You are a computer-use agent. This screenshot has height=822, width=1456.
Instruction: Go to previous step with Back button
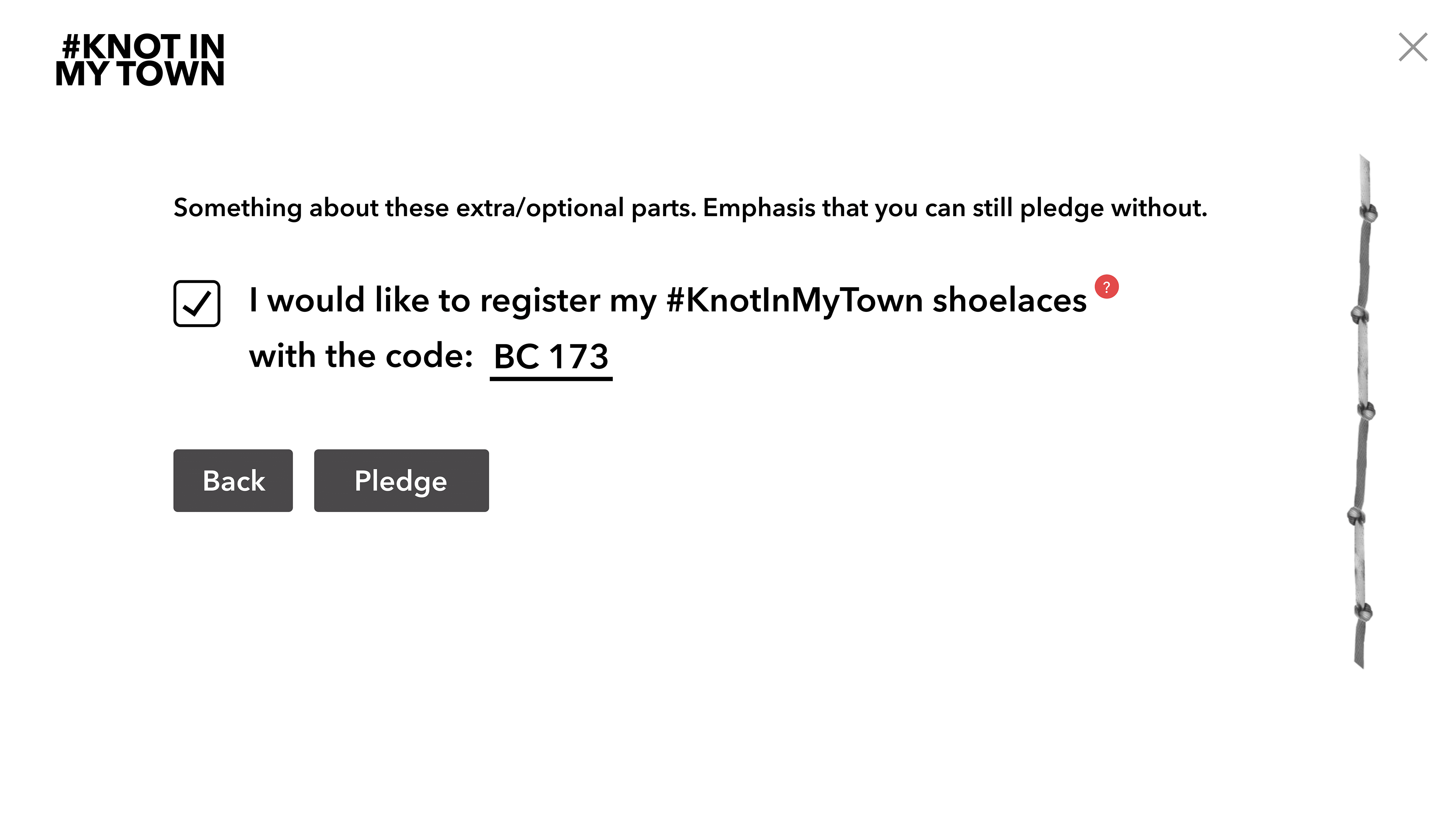pyautogui.click(x=233, y=481)
